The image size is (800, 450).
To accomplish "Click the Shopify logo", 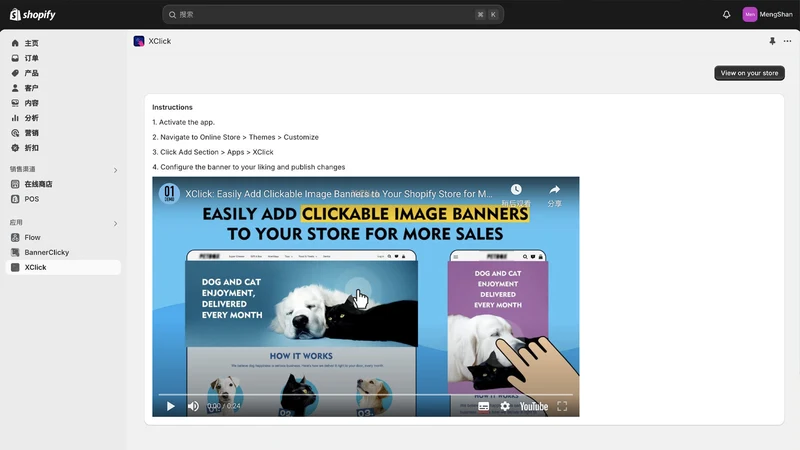I will click(x=33, y=14).
